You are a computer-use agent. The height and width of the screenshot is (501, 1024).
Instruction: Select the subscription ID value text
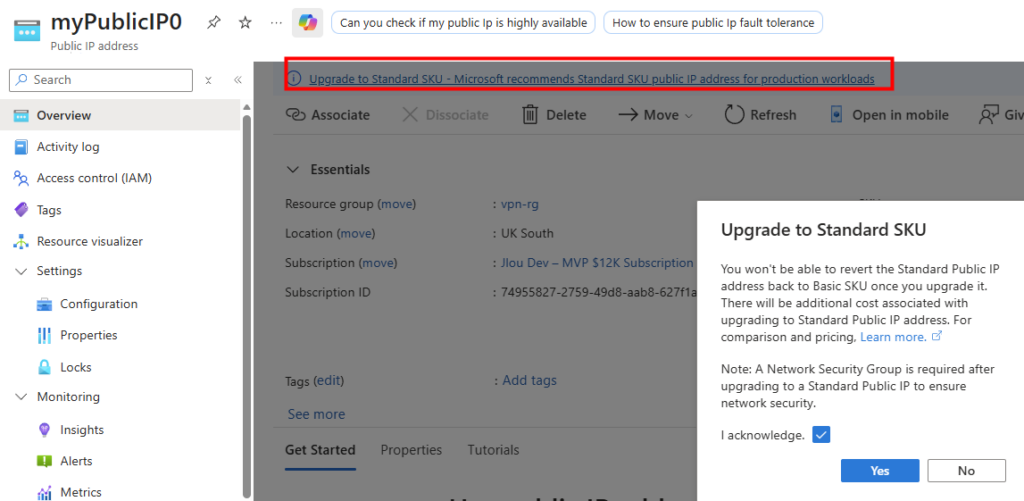(599, 292)
